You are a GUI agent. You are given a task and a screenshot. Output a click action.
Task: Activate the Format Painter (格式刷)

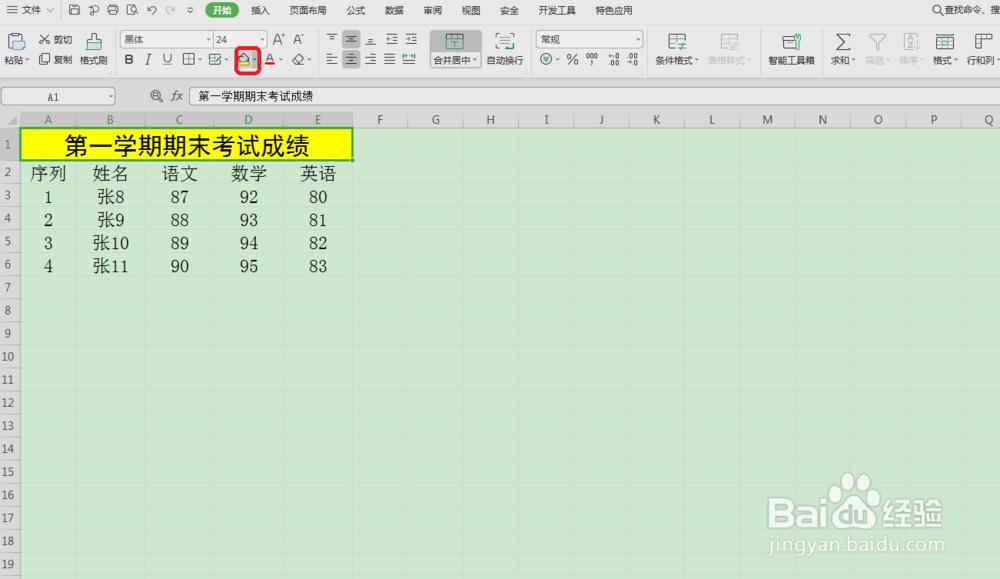tap(94, 48)
